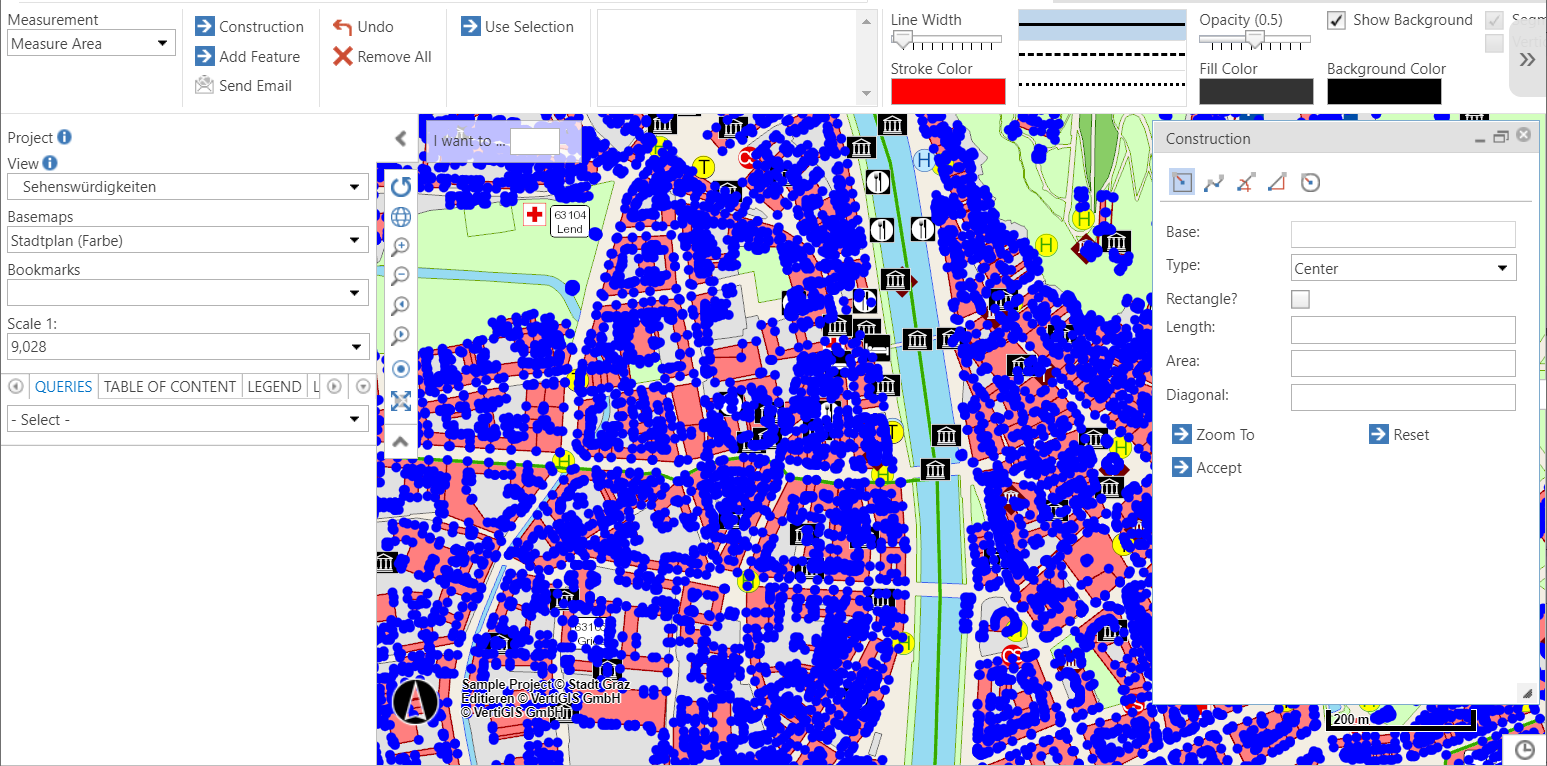1547x766 pixels.
Task: Click the zoom out magnifier icon
Action: [x=401, y=276]
